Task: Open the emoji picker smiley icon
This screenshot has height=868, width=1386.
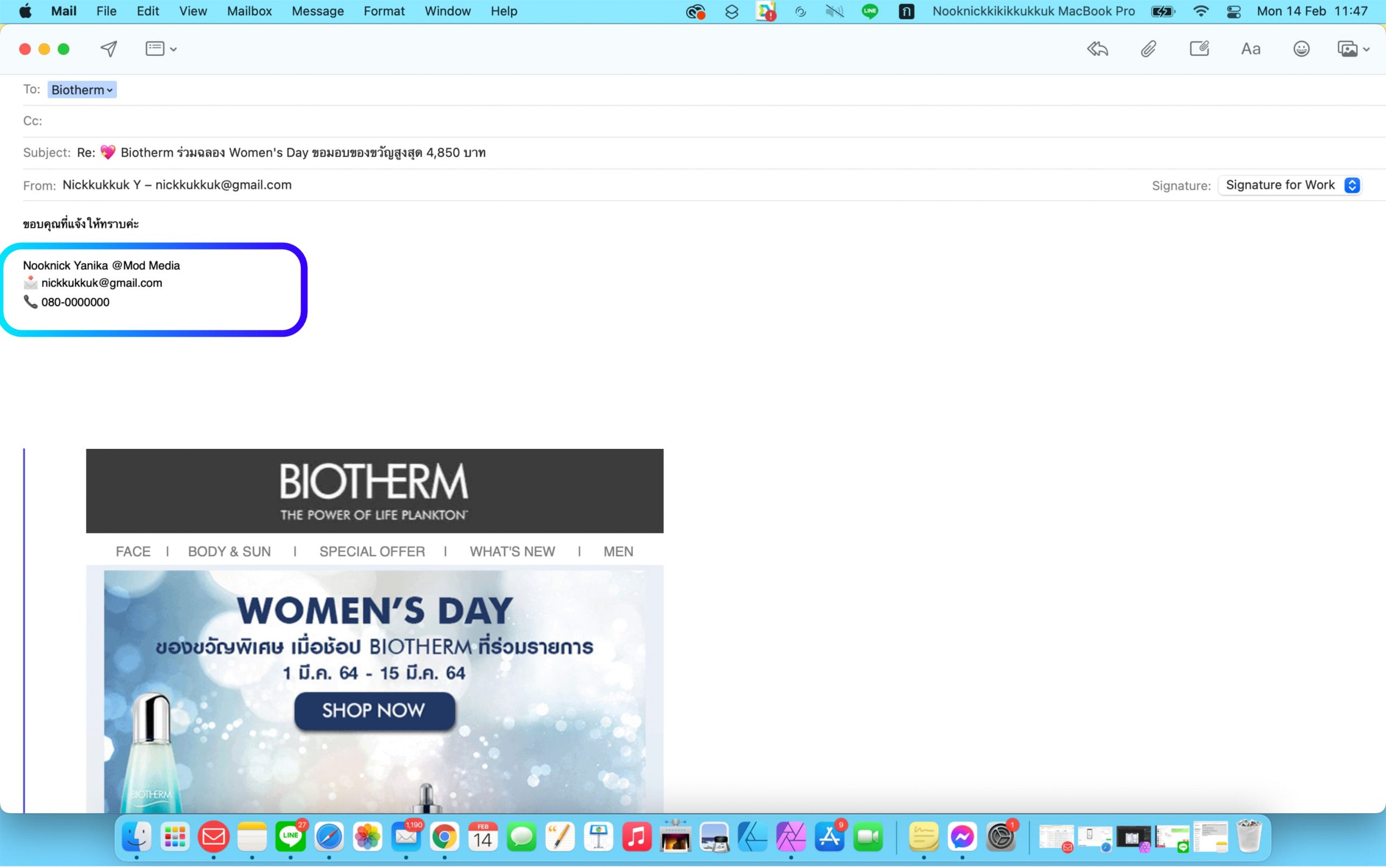Action: (x=1300, y=49)
